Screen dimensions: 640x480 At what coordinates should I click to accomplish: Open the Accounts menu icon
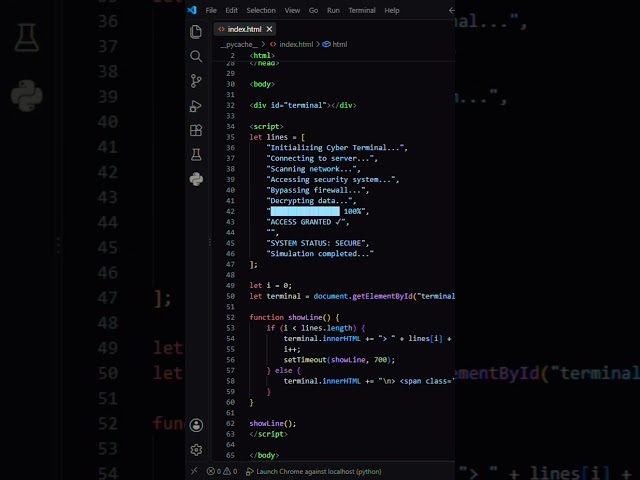click(x=196, y=425)
